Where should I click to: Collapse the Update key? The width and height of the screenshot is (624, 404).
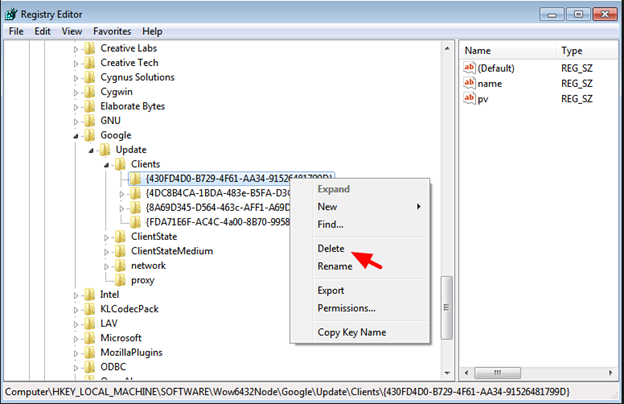(91, 150)
